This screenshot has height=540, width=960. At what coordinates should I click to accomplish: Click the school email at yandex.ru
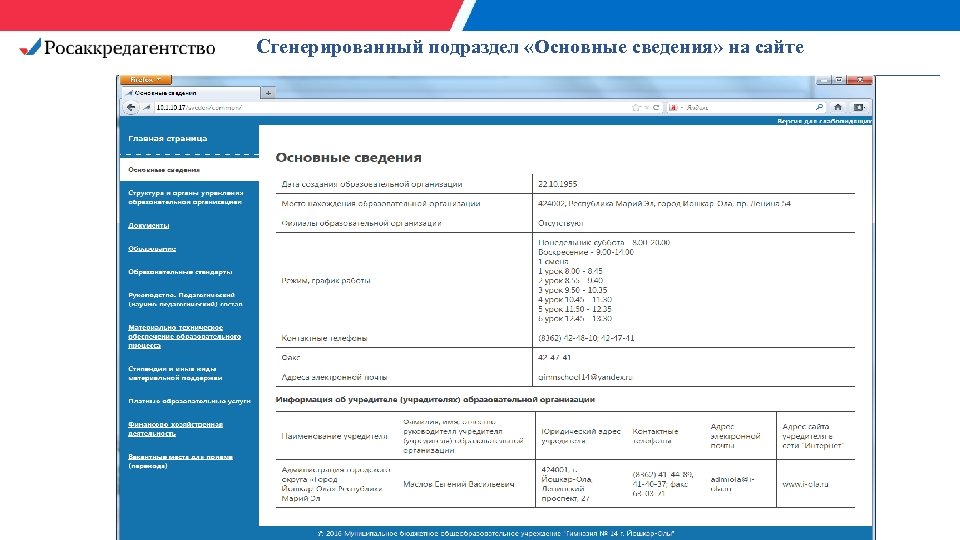pyautogui.click(x=585, y=377)
